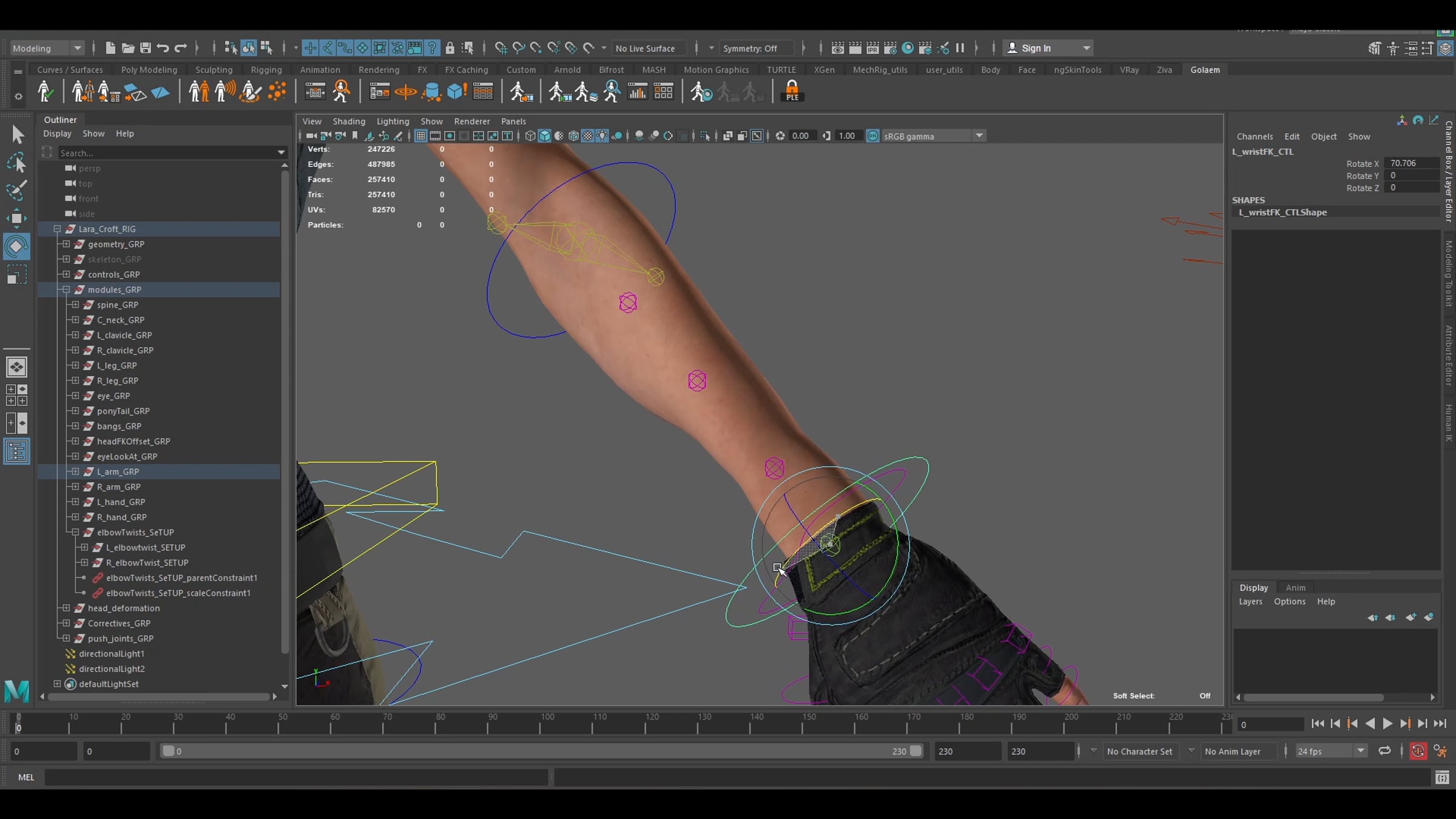This screenshot has width=1456, height=819.
Task: Switch to the Rigging shelf tab
Action: click(266, 70)
